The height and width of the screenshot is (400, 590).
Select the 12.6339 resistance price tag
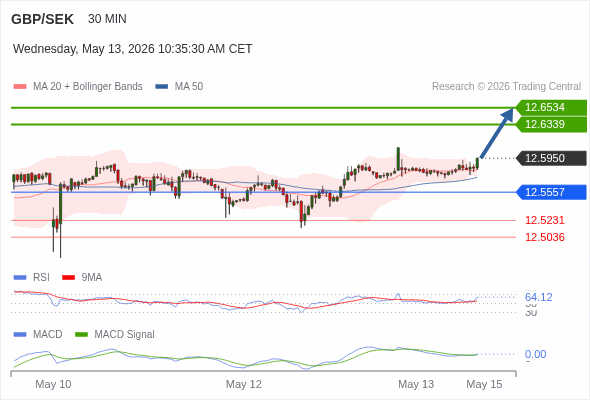pos(551,124)
